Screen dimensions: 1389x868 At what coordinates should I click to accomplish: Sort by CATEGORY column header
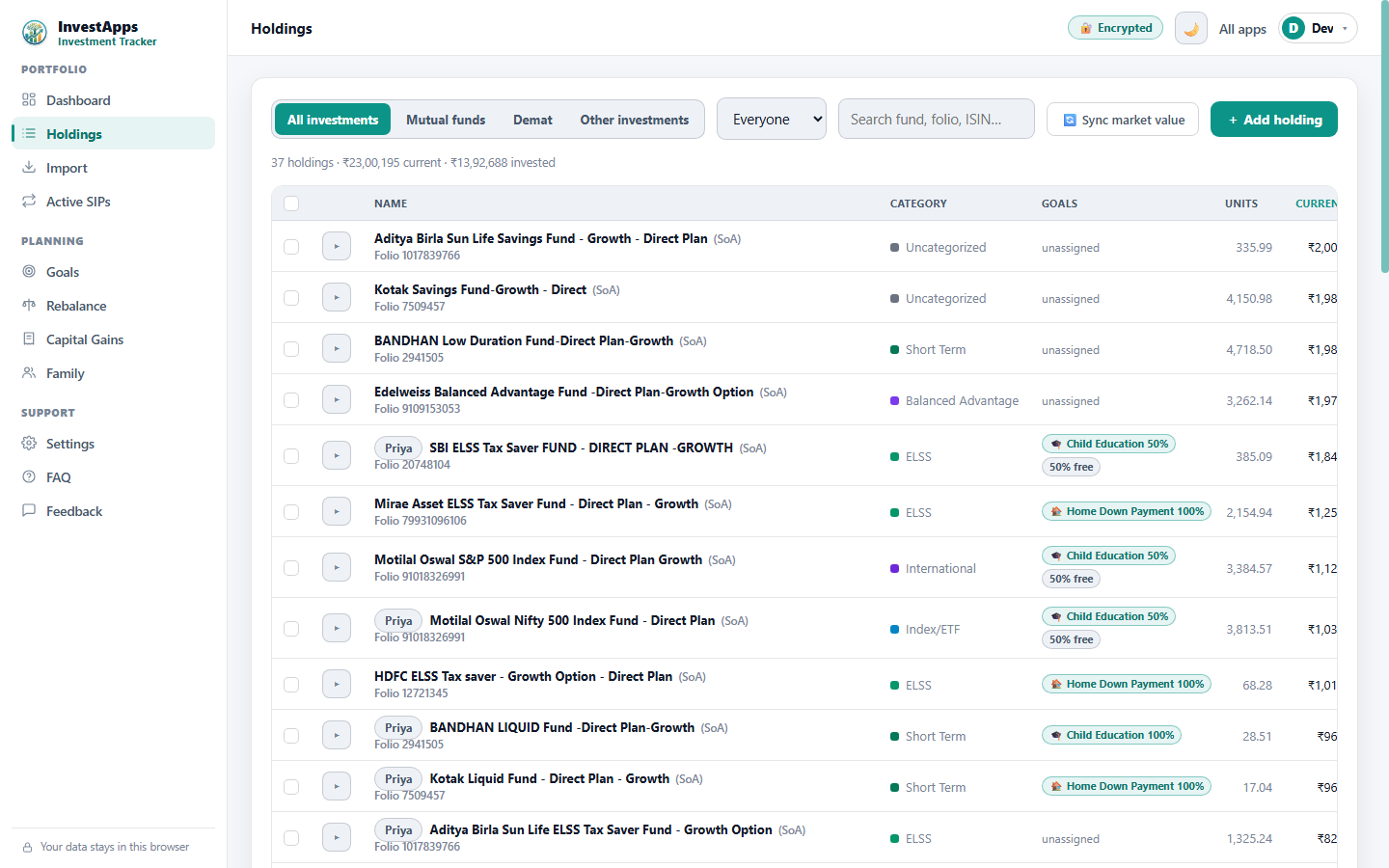[918, 203]
